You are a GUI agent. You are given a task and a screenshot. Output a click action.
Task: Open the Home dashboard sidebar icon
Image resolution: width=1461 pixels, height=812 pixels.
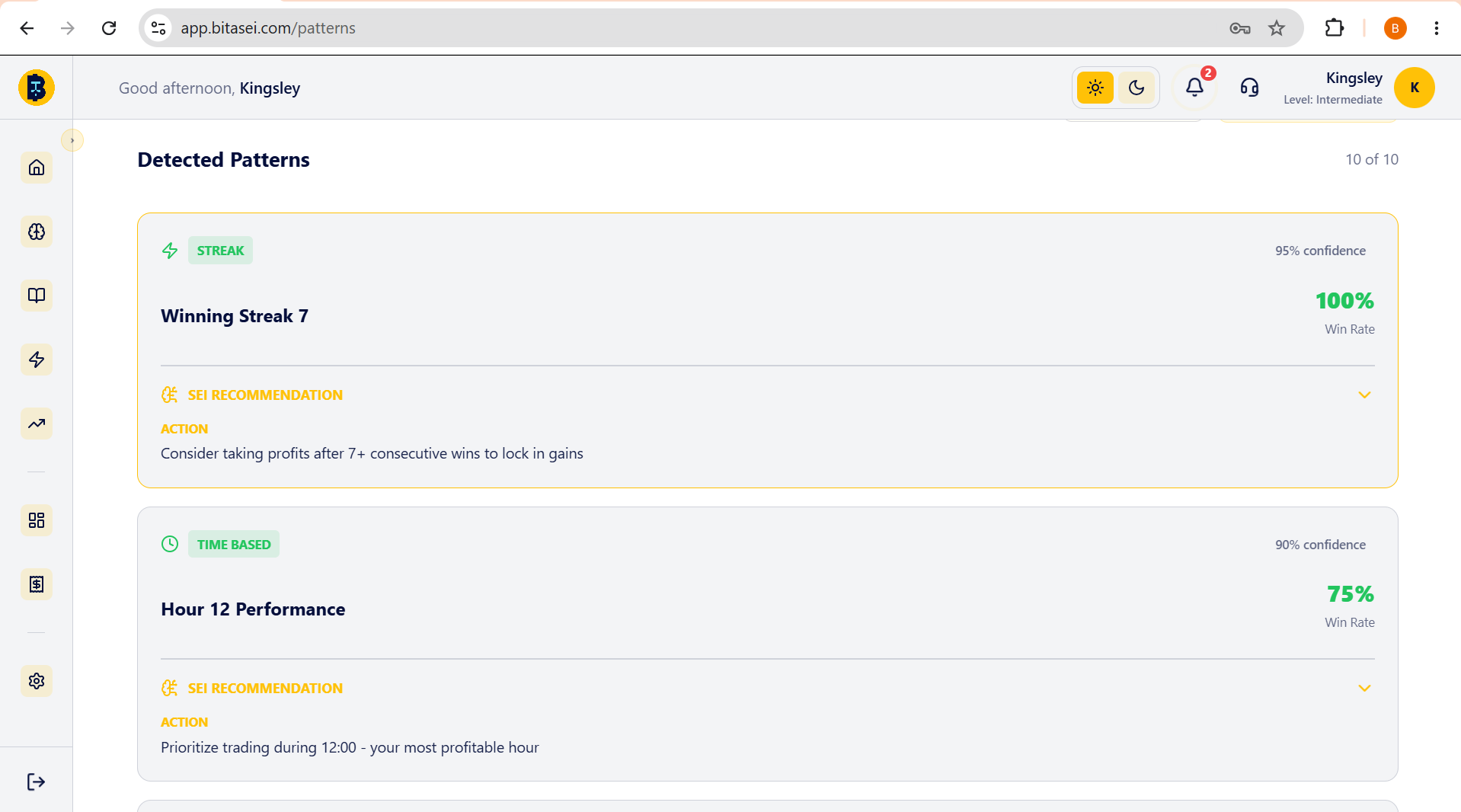pyautogui.click(x=37, y=168)
